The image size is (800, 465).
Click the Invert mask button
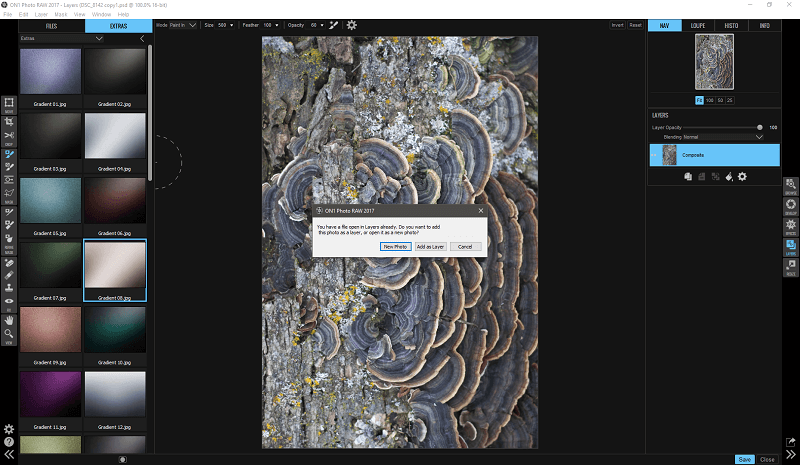click(x=617, y=25)
